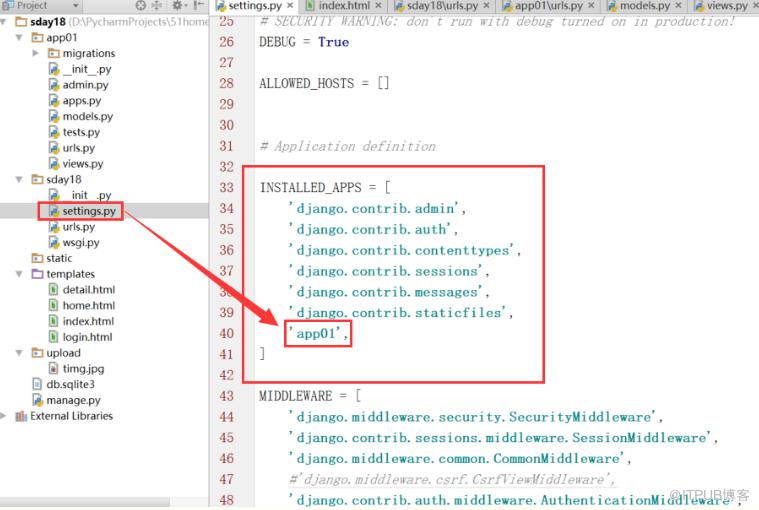
Task: Click the '# Application definition' comment
Action: 348,146
